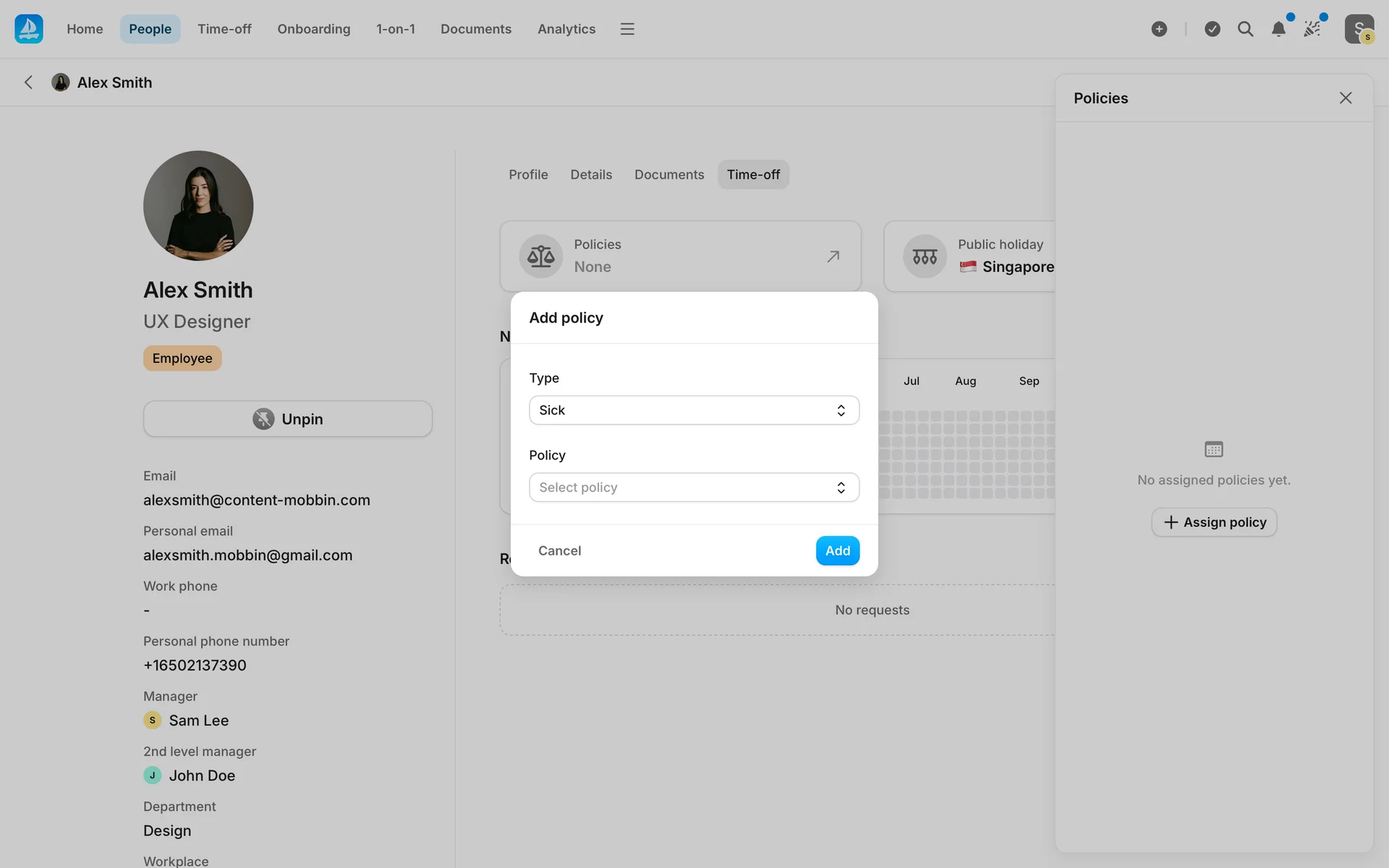Viewport: 1389px width, 868px height.
Task: Switch to the Documents profile tab
Action: pos(668,174)
